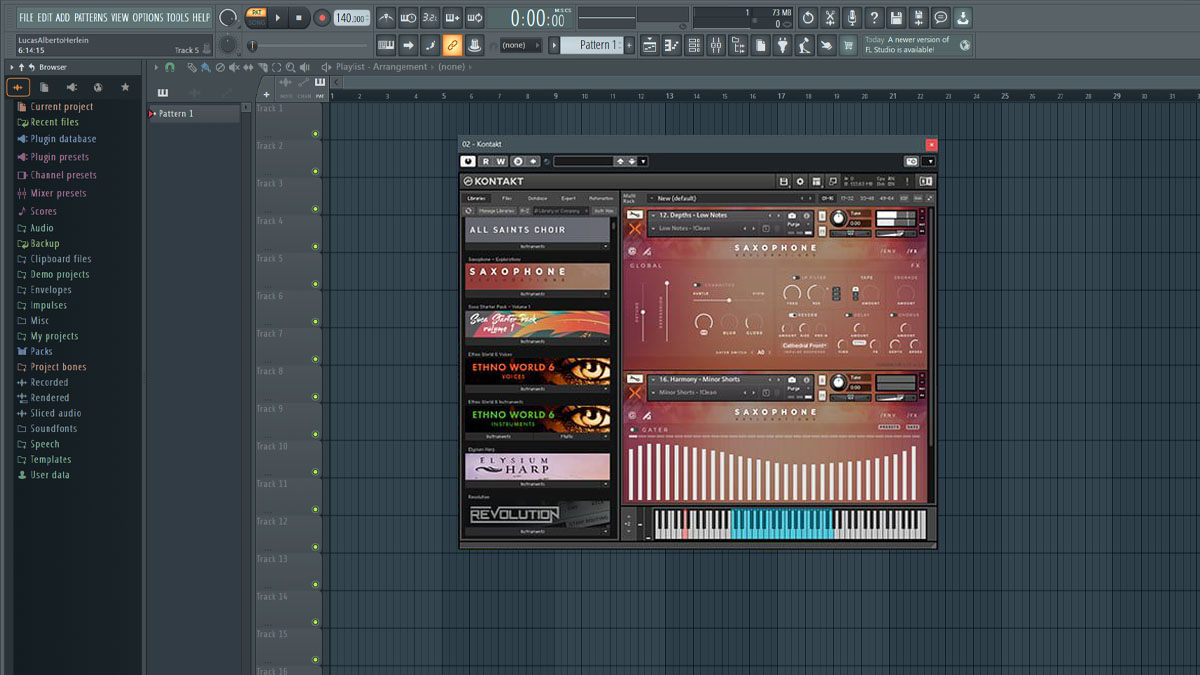Image resolution: width=1200 pixels, height=675 pixels.
Task: Click the FL Studio main pitch slider
Action: [x=228, y=45]
